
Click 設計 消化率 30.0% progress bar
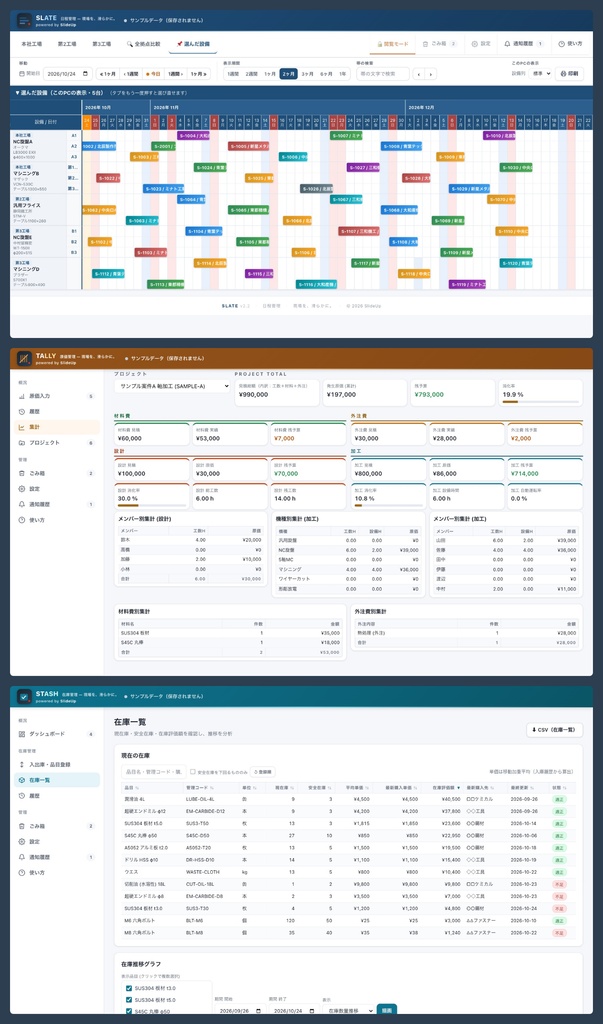click(x=152, y=505)
